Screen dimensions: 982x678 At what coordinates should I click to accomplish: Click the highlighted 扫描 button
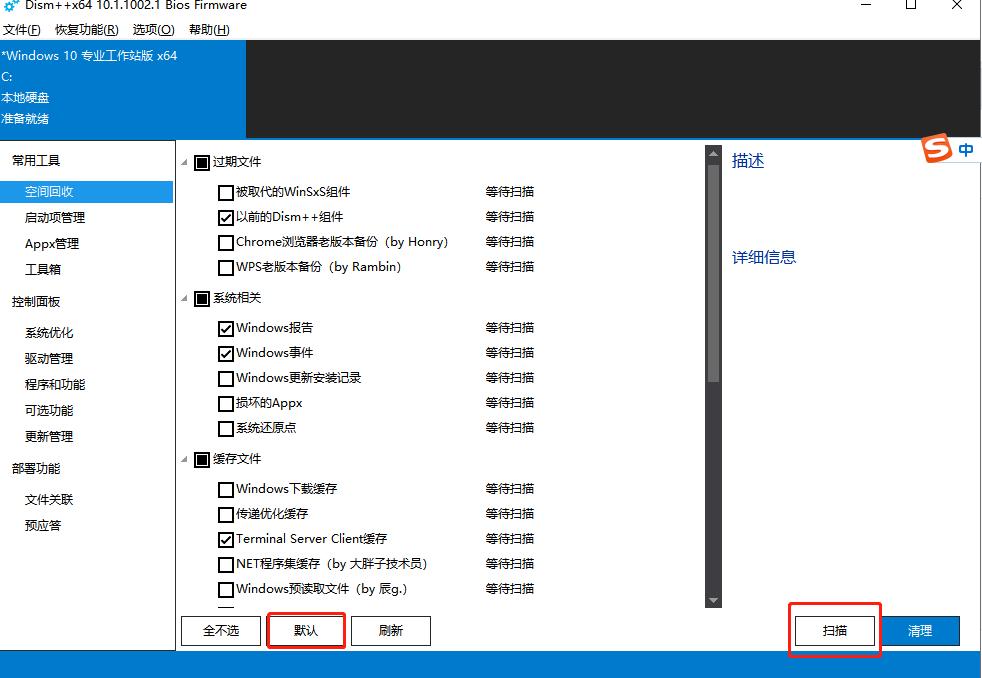[834, 631]
